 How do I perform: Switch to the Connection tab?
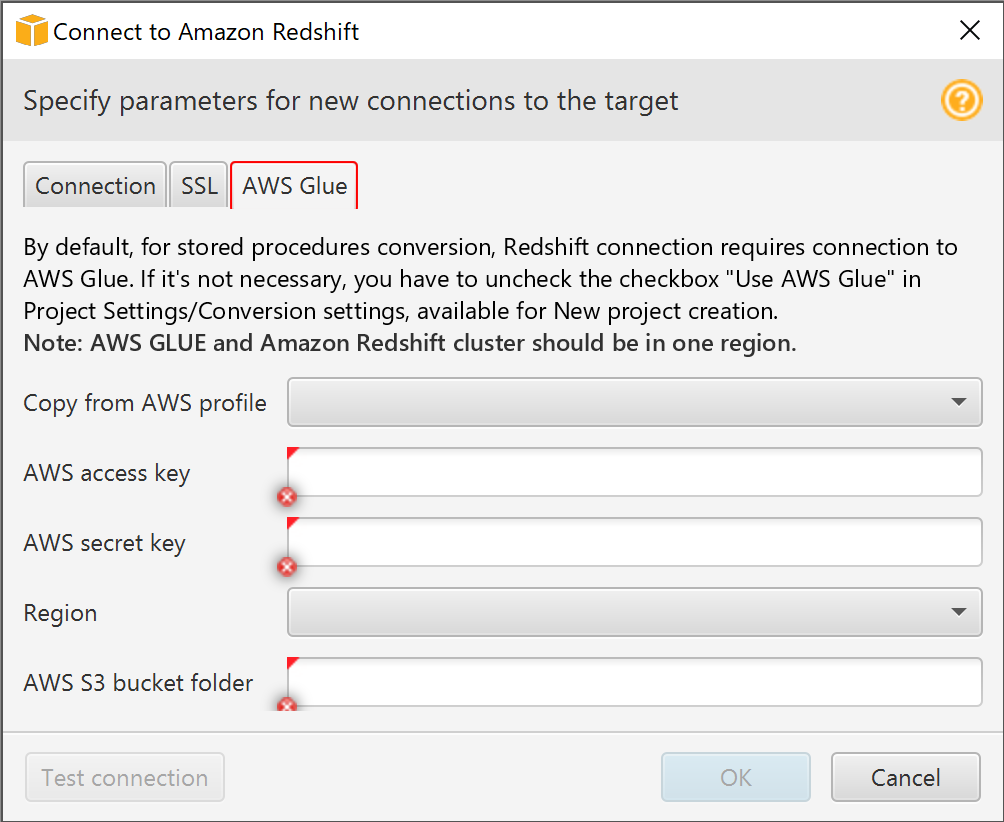pyautogui.click(x=95, y=186)
